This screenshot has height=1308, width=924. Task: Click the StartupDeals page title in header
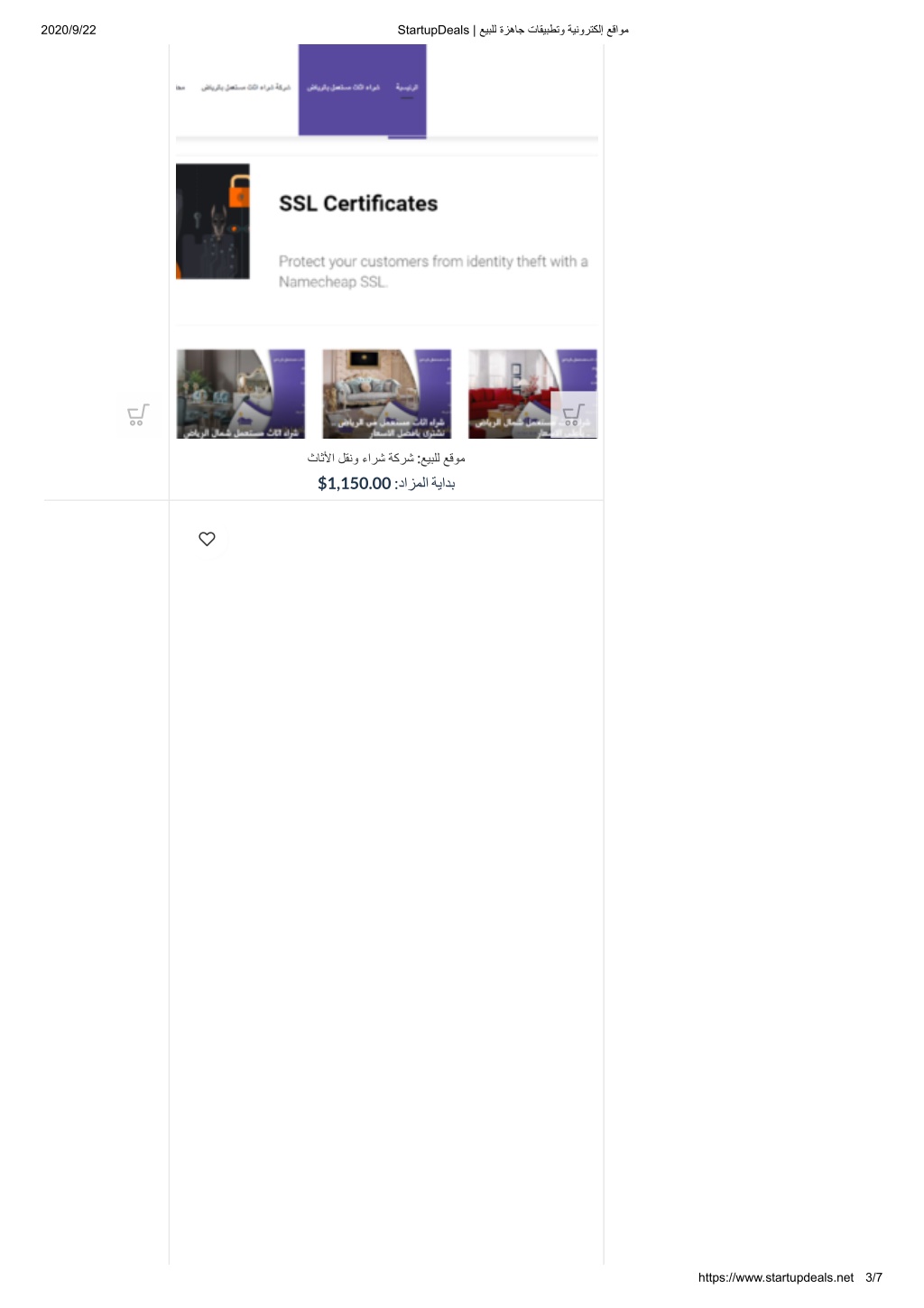tap(433, 30)
